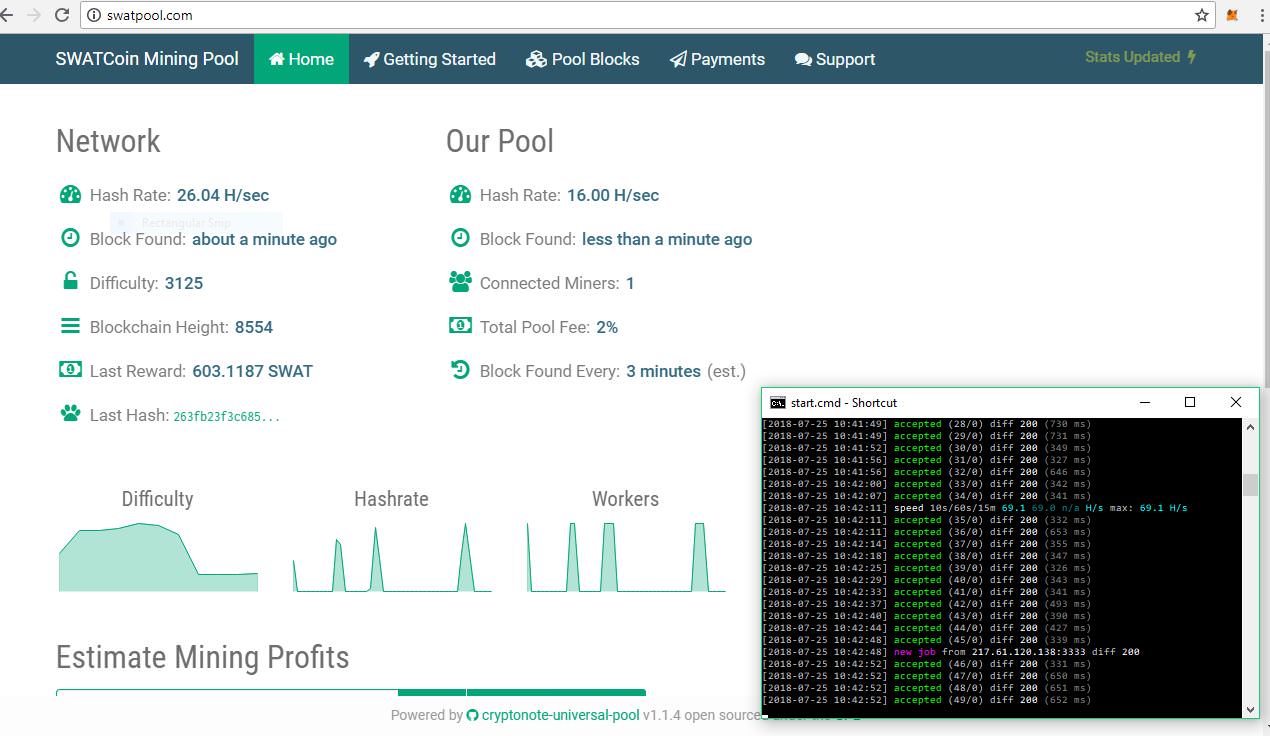Click the Difficulty value 3125
Viewport: 1270px width, 736px height.
184,283
